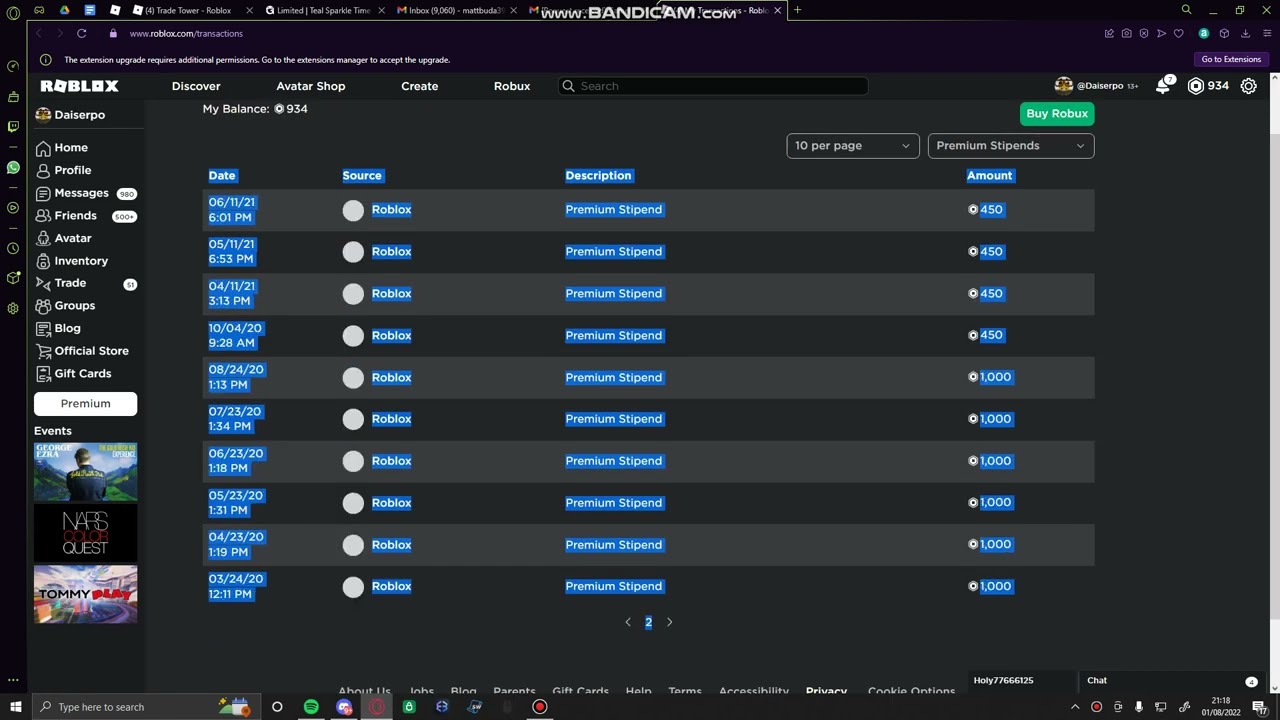Open the 10 per page dropdown
This screenshot has width=1280, height=720.
click(852, 146)
